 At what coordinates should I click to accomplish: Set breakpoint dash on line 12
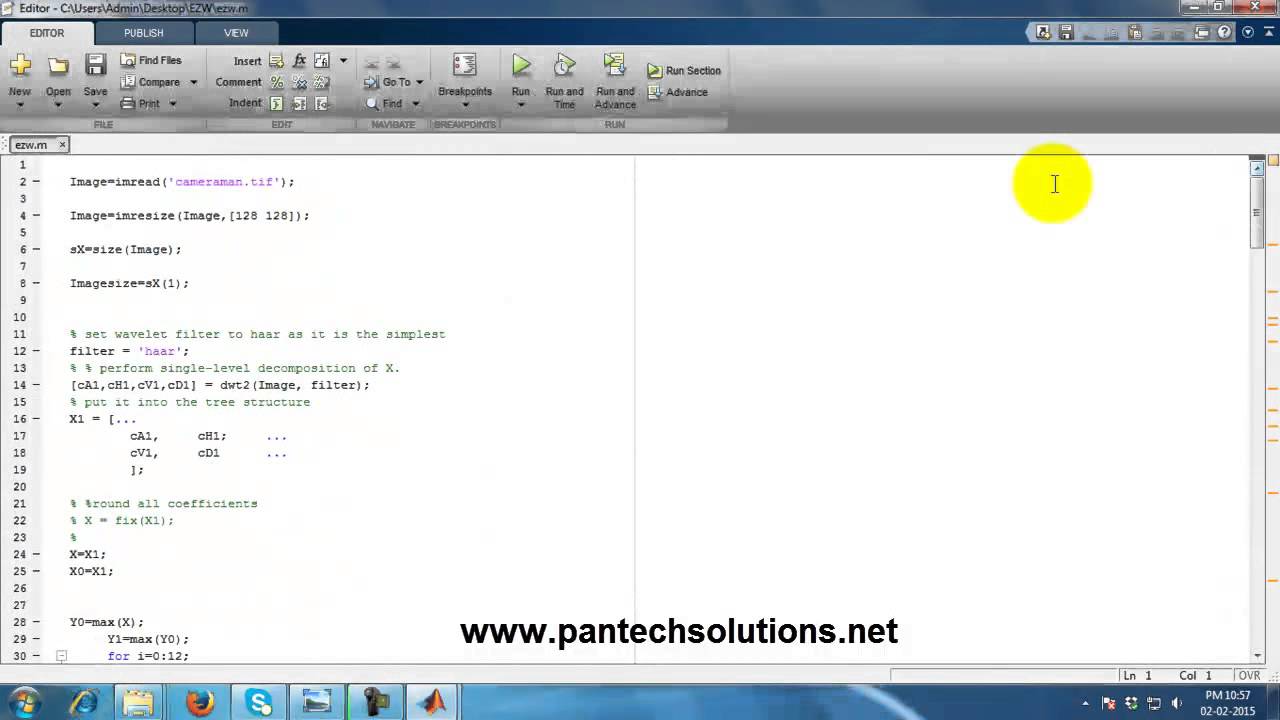click(37, 351)
